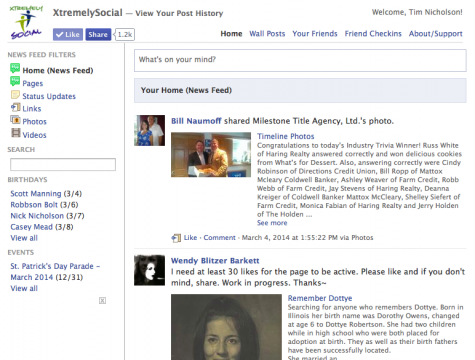
Task: Click the Bill Naumoff name link
Action: click(196, 121)
